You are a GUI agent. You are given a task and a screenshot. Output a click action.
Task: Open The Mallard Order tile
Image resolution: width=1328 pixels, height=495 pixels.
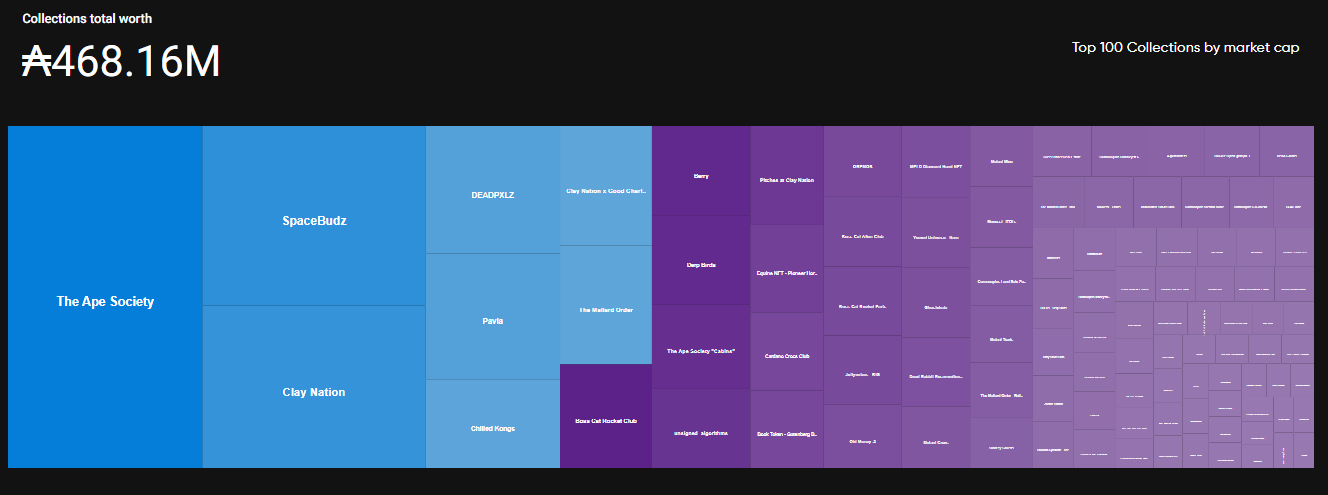tap(606, 305)
